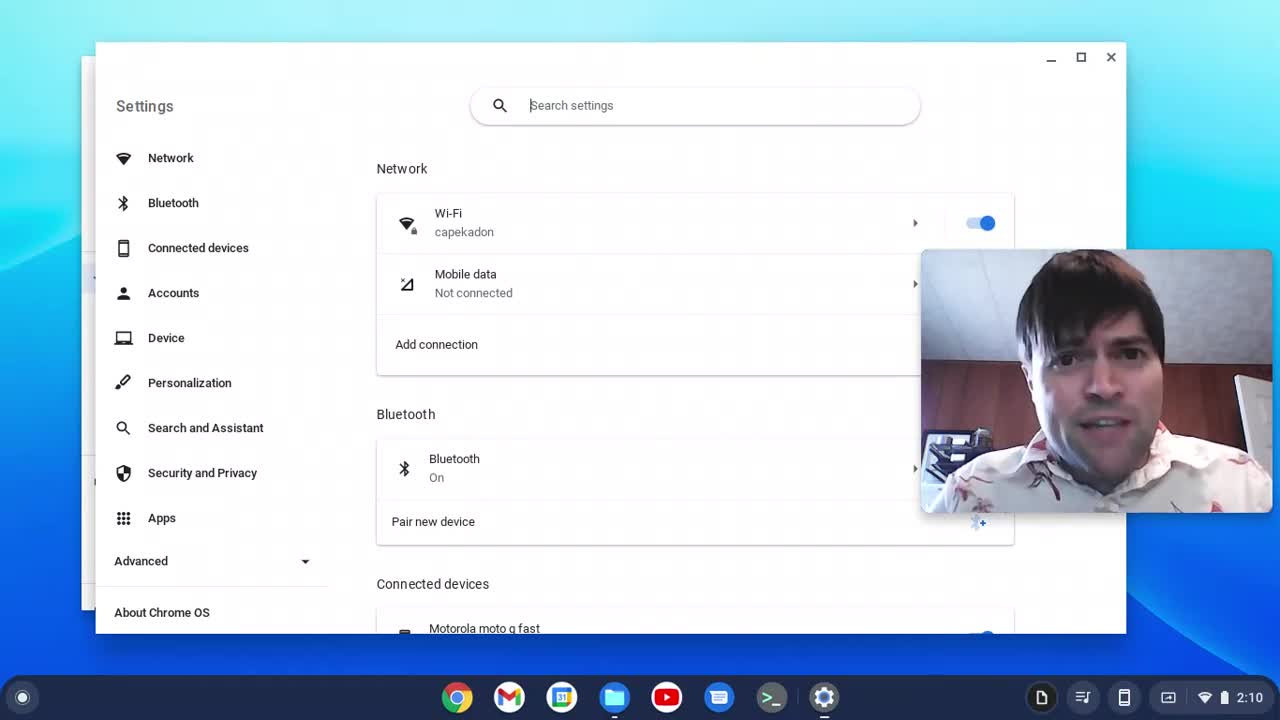The width and height of the screenshot is (1280, 720).
Task: Click the Apps grid icon
Action: (x=124, y=518)
